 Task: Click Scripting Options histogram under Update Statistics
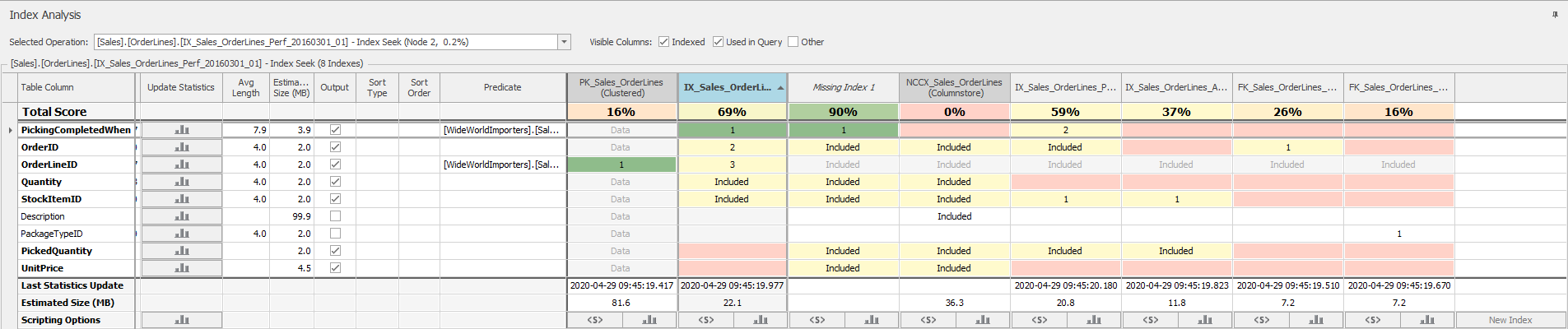click(182, 320)
